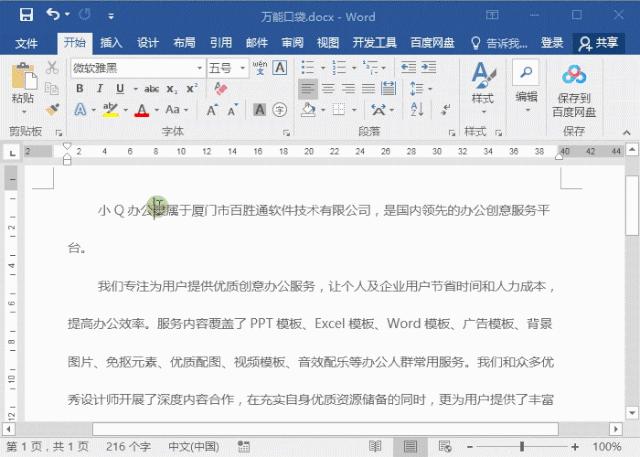The width and height of the screenshot is (640, 457).
Task: Click the 粘贴 paste button
Action: pyautogui.click(x=23, y=88)
